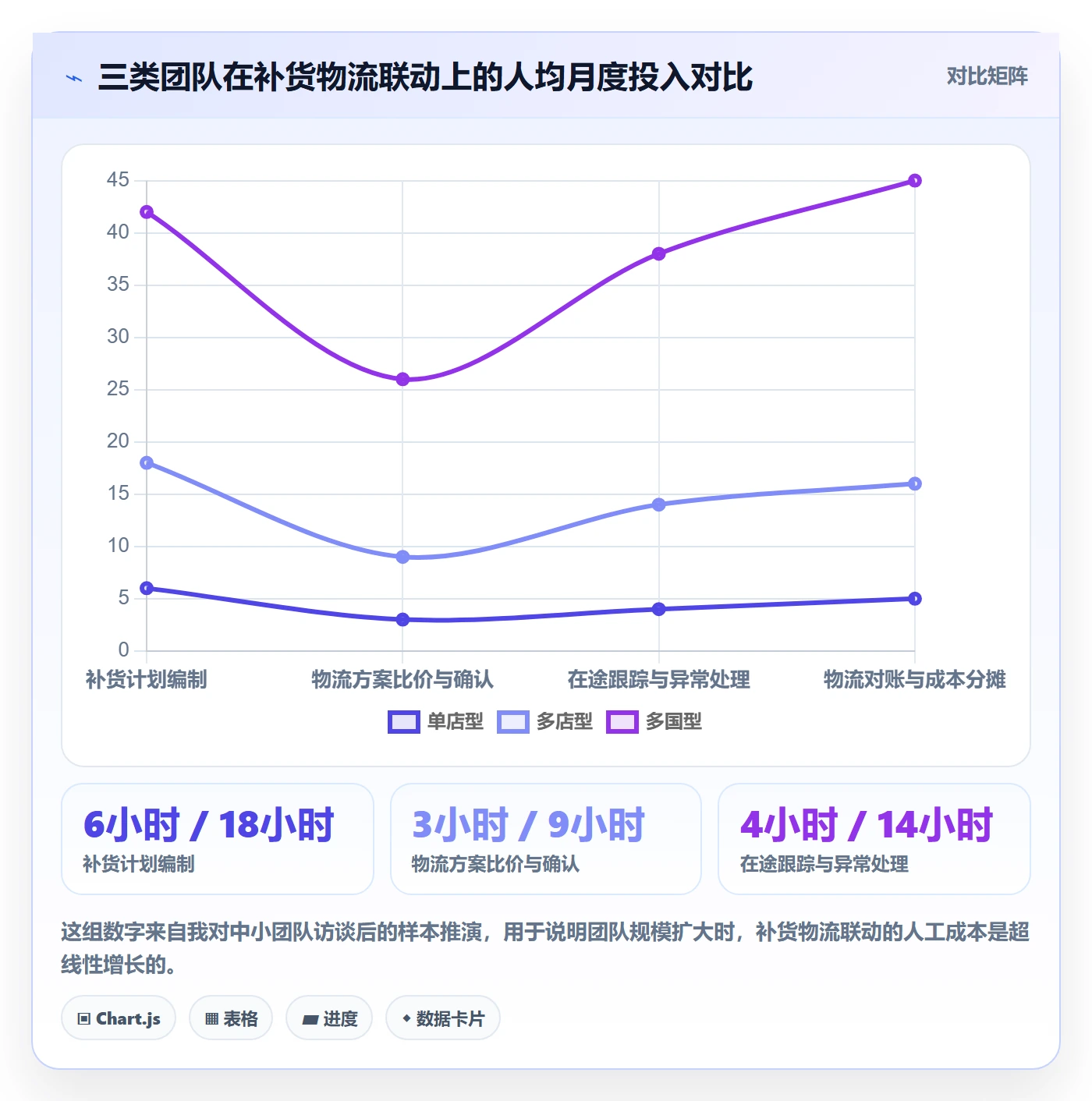Viewport: 1092px width, 1101px height.
Task: Open the 4小时 / 14小时 stat card
Action: (x=874, y=839)
